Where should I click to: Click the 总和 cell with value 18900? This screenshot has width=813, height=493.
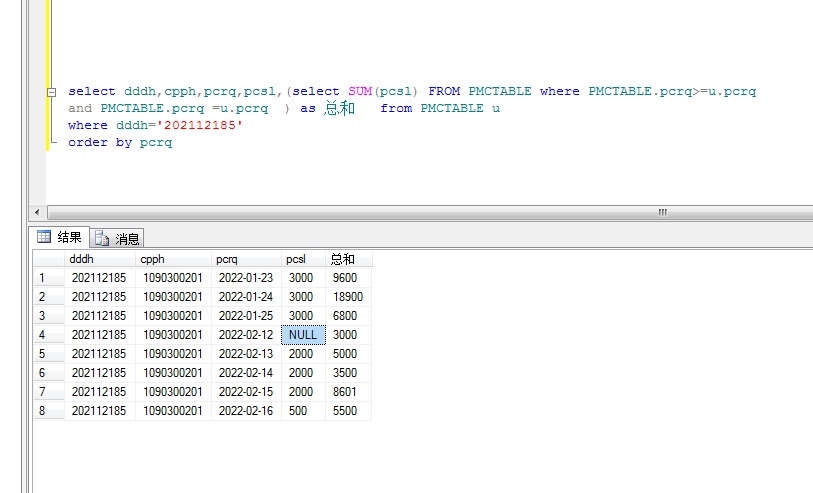tap(348, 297)
